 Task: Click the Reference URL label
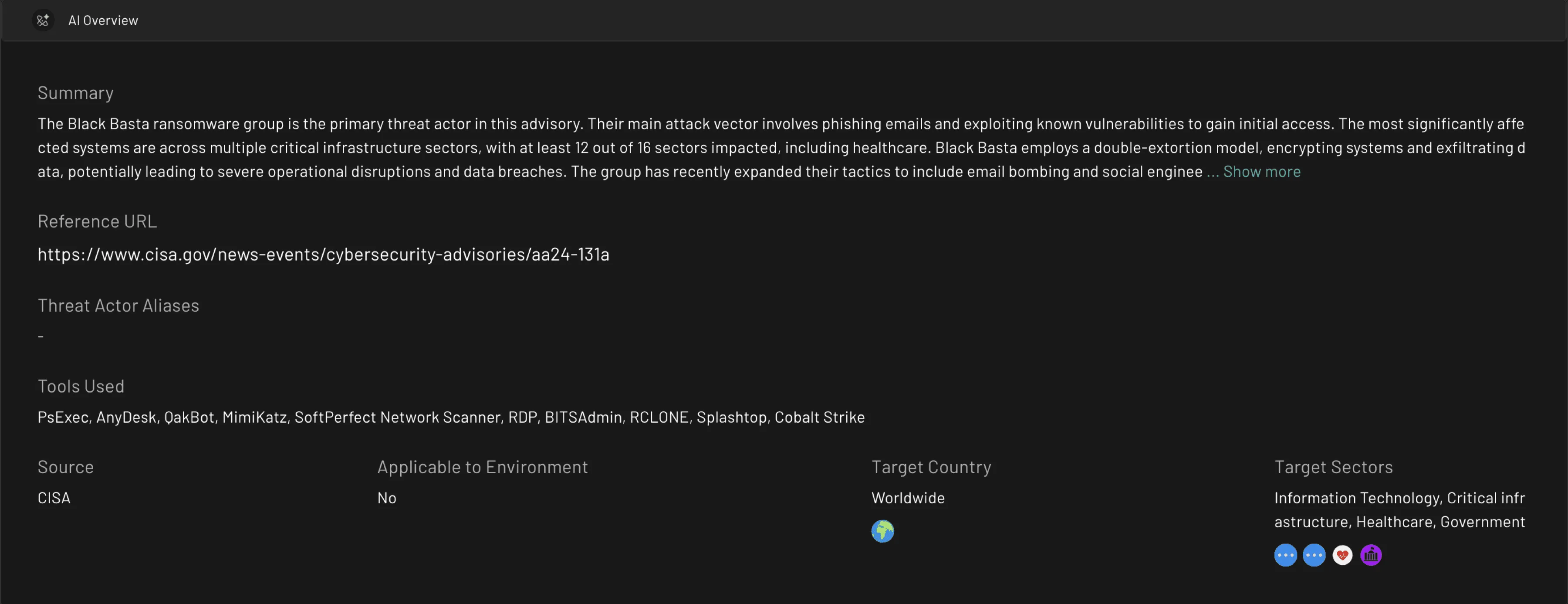pyautogui.click(x=98, y=221)
